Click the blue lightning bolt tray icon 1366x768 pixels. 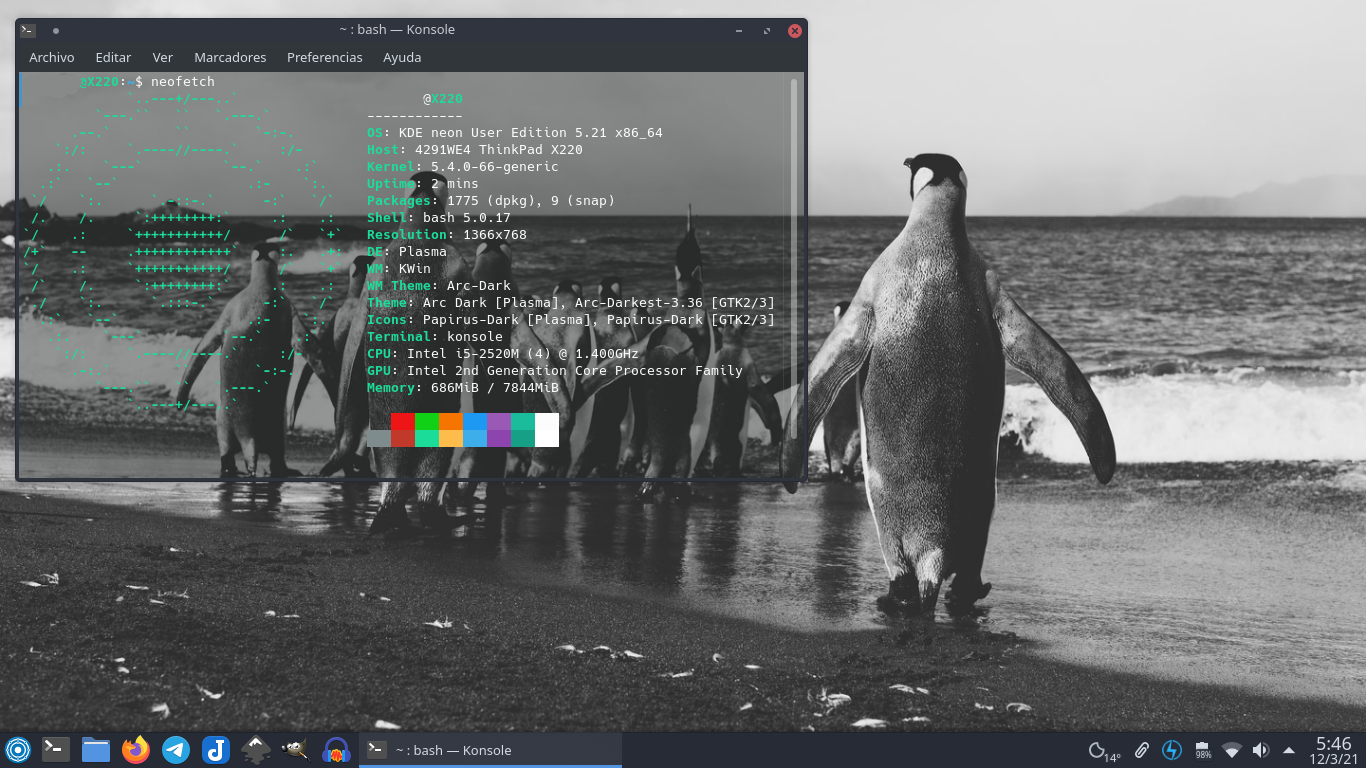(x=1172, y=750)
